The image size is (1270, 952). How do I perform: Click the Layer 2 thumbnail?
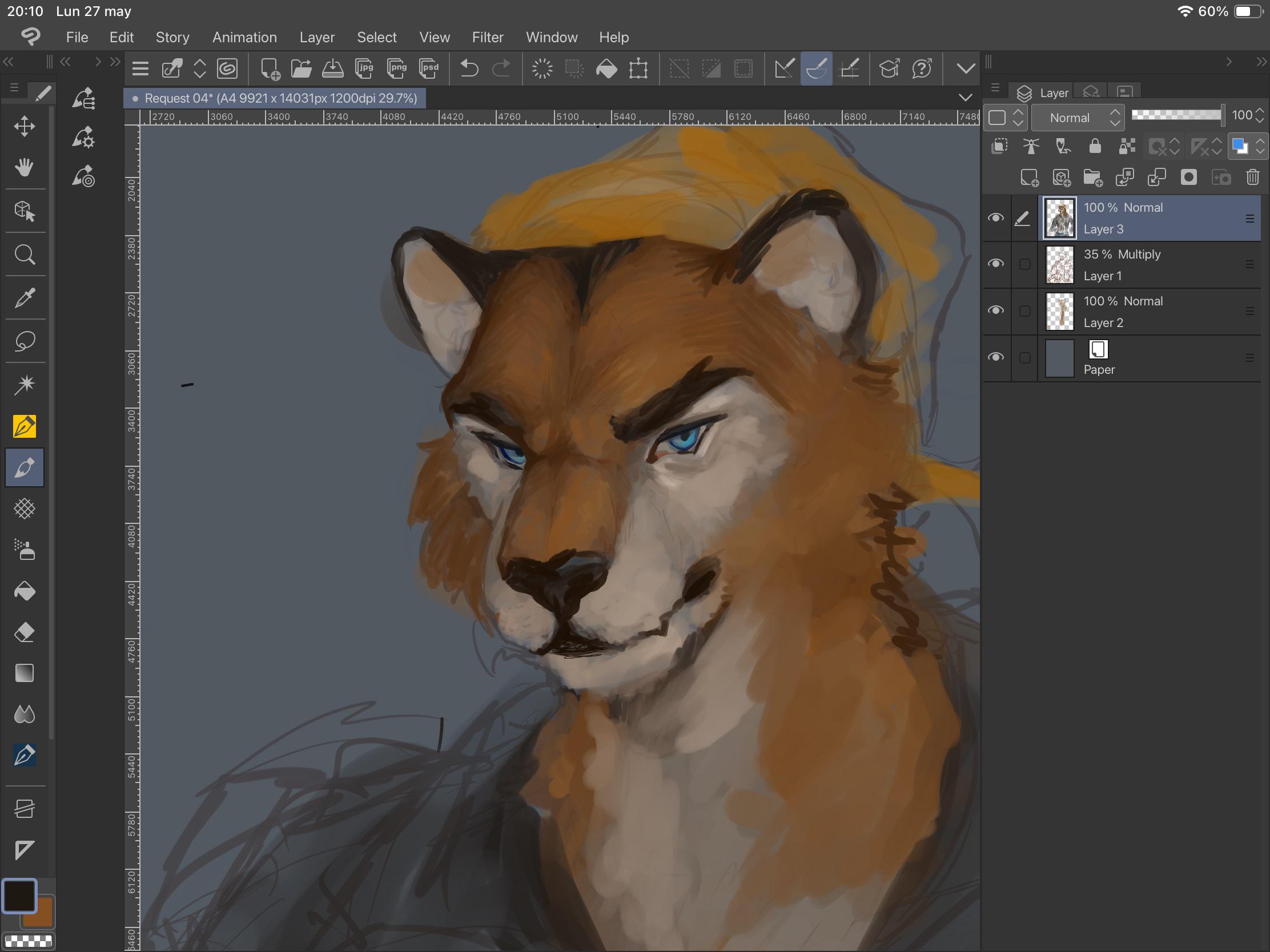tap(1059, 311)
